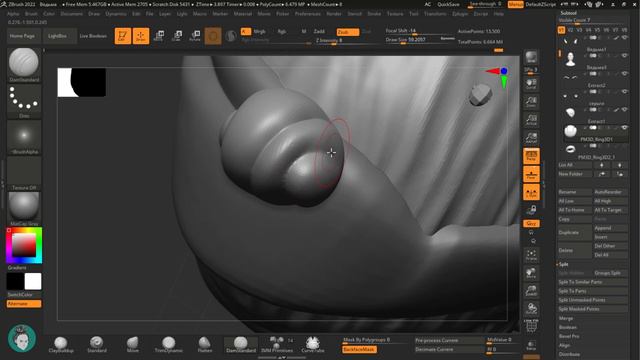Collapse the Subtool palette header

[x=568, y=13]
